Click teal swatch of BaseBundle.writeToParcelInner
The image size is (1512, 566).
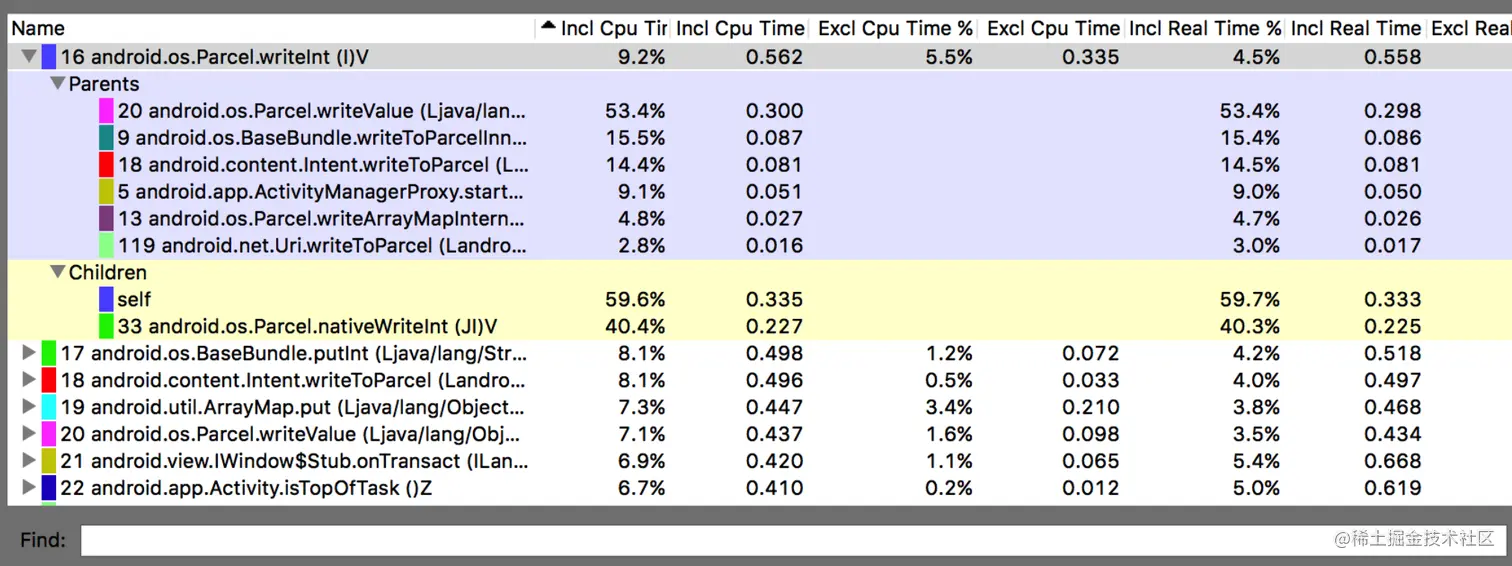click(106, 138)
